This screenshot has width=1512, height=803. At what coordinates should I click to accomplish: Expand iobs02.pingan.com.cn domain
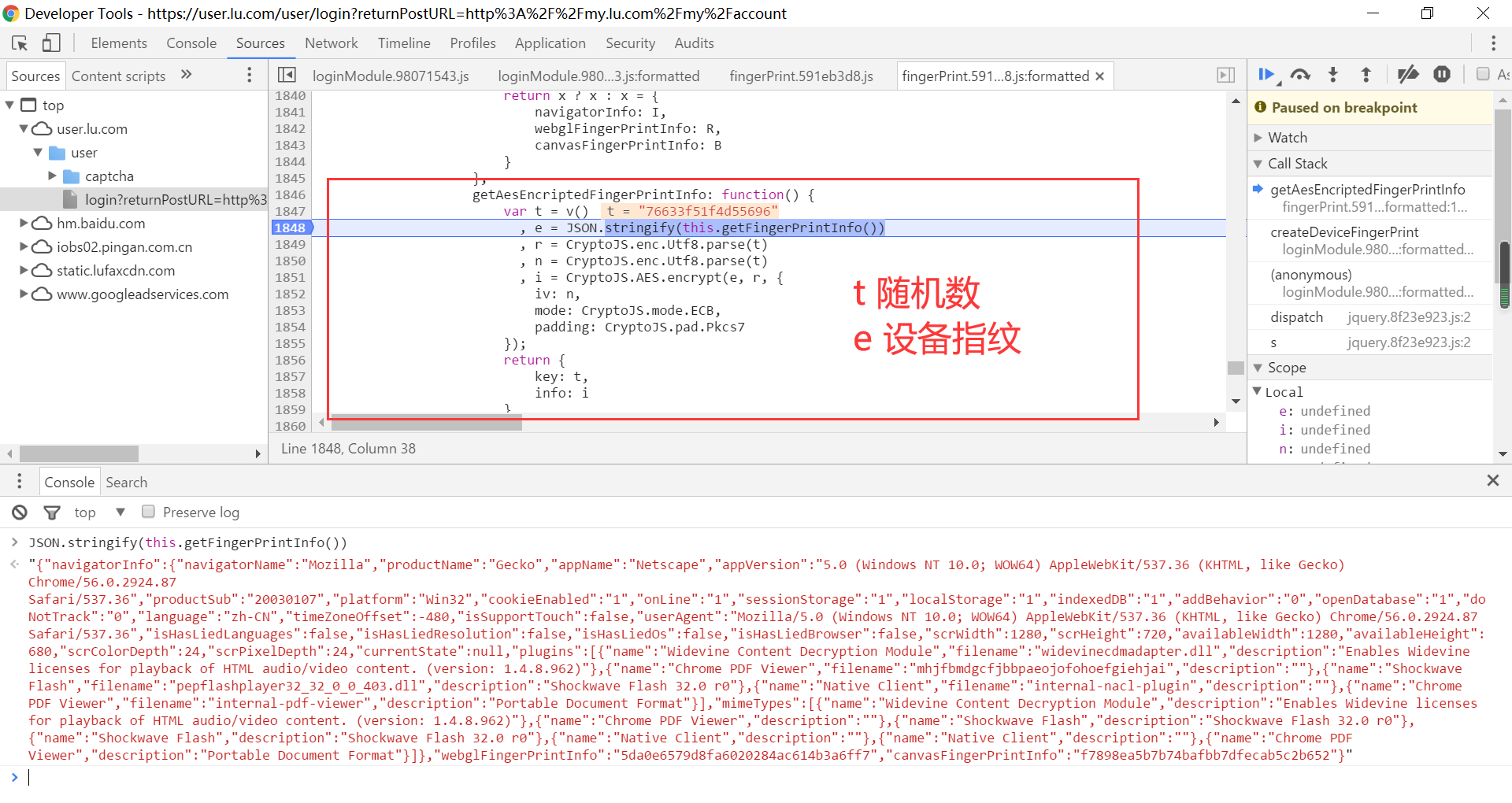point(24,246)
